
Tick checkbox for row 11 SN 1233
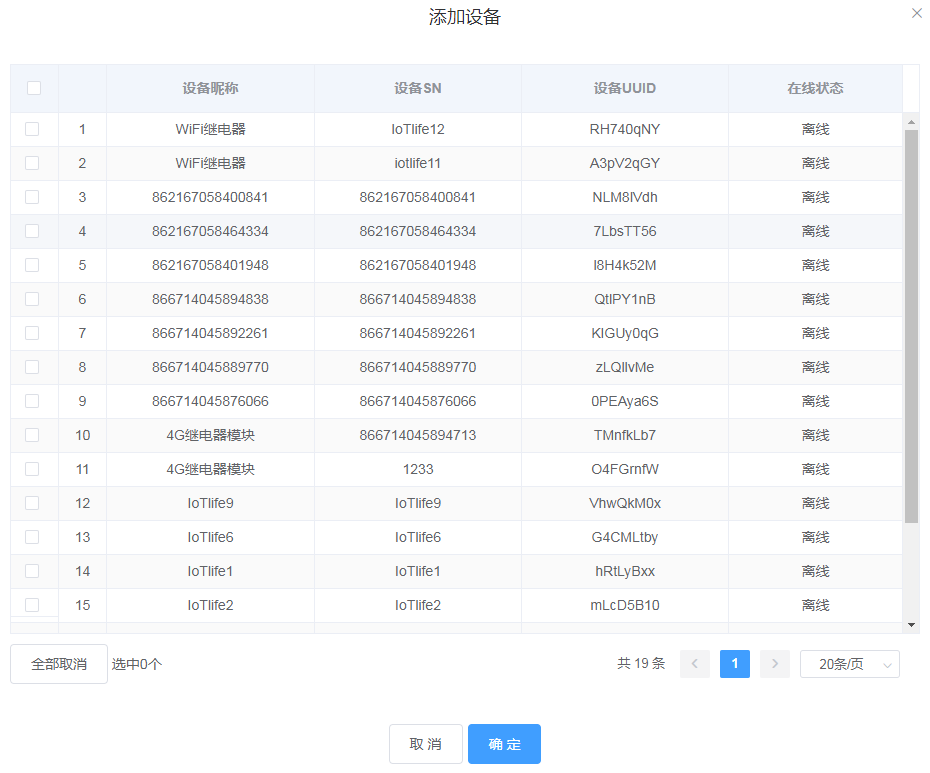32,469
